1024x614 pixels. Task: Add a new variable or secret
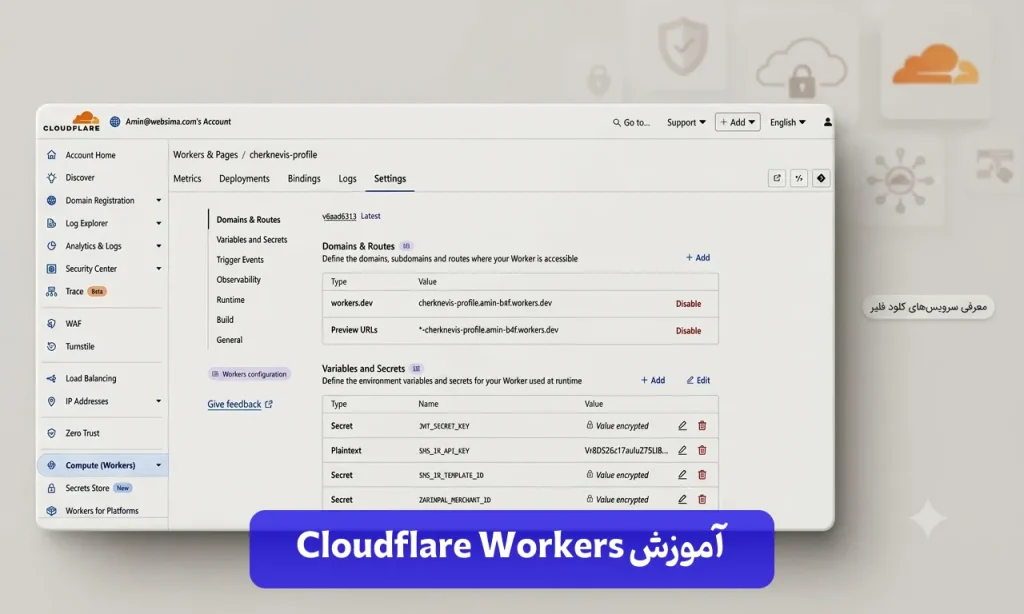652,380
